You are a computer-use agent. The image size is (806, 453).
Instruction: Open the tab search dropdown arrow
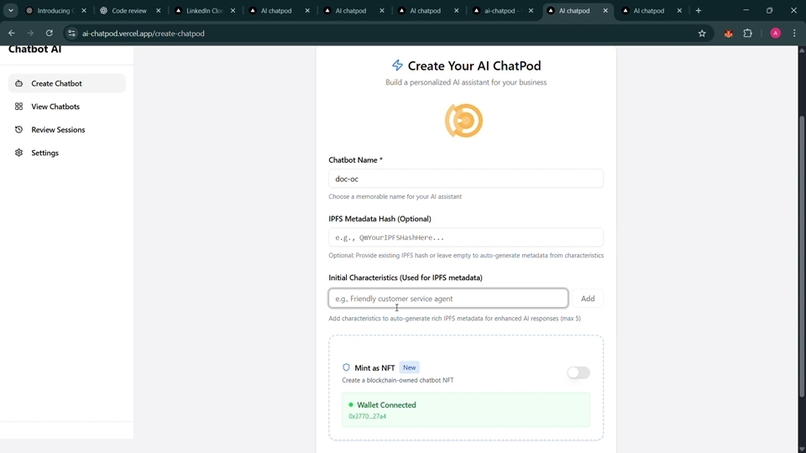click(x=11, y=10)
